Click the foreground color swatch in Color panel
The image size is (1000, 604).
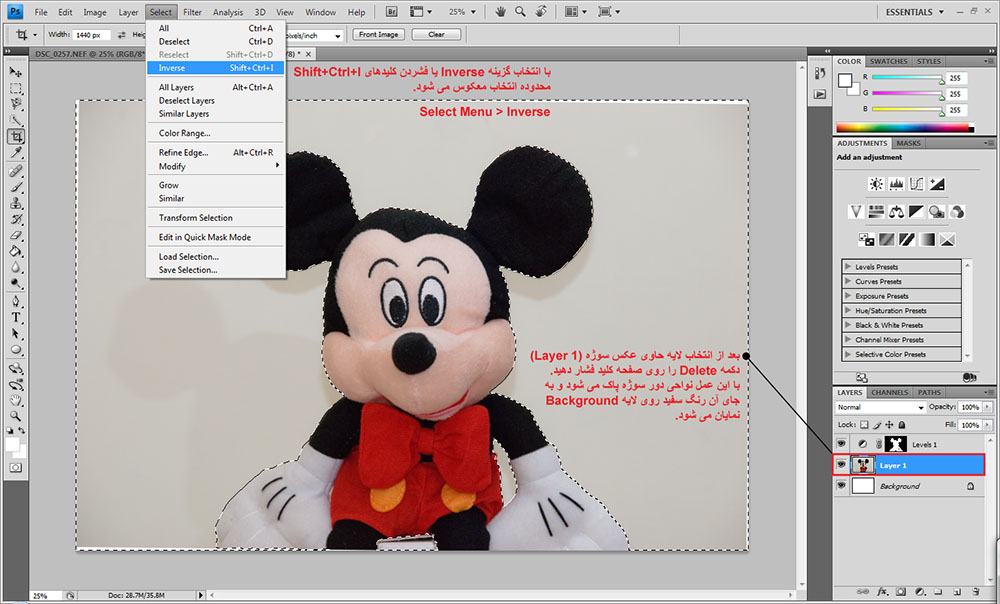point(845,80)
